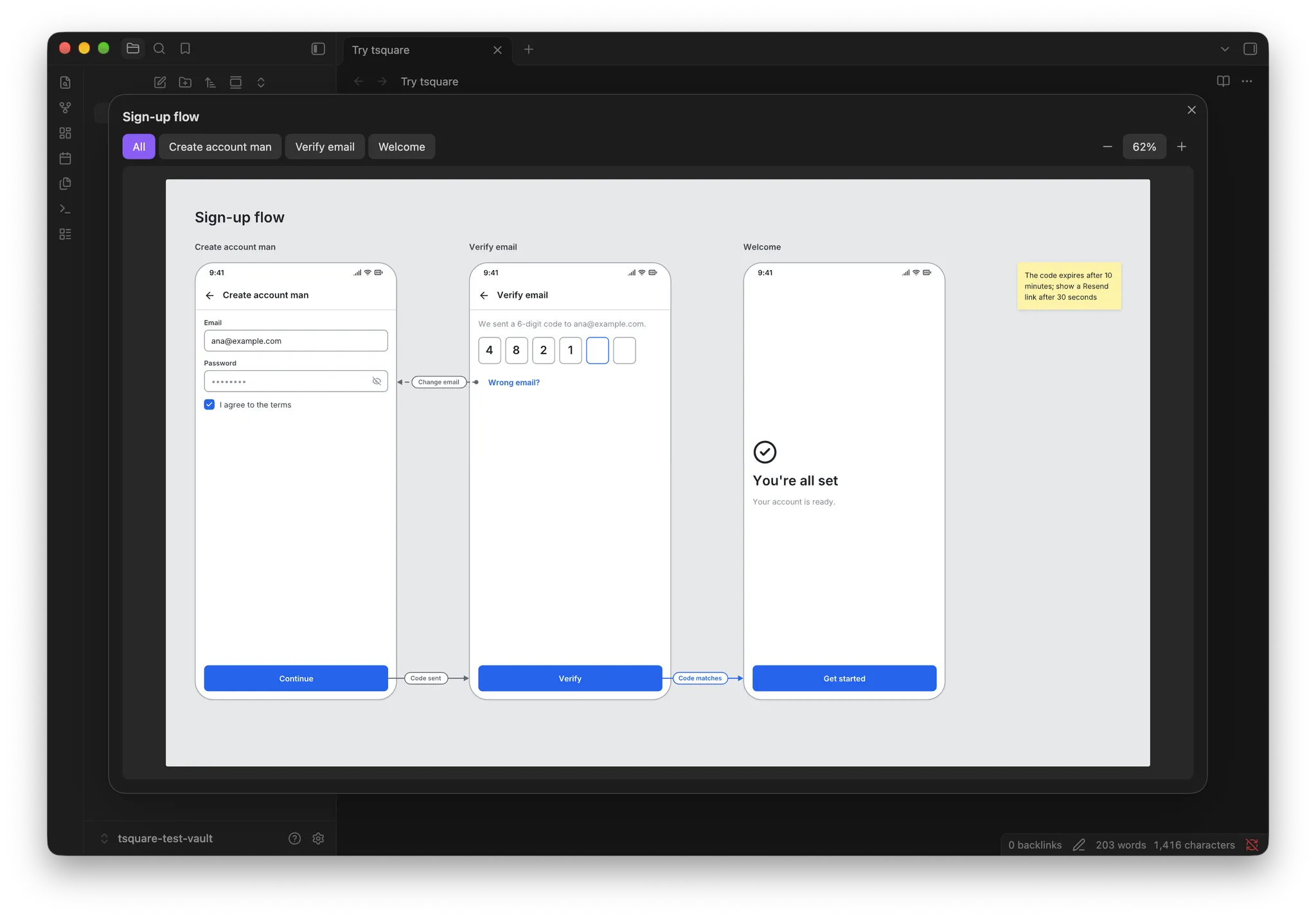Toggle reading view book icon
Screen dimensions: 1316x918
click(1223, 81)
